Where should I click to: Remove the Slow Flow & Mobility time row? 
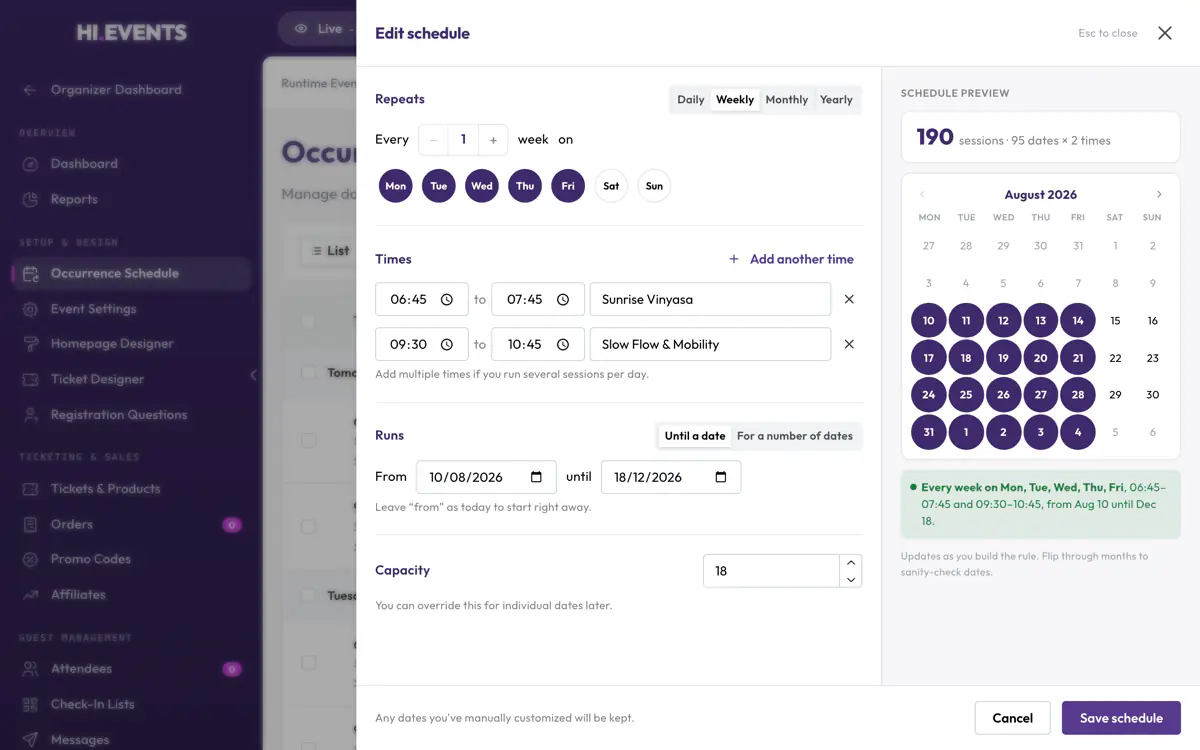click(x=849, y=344)
